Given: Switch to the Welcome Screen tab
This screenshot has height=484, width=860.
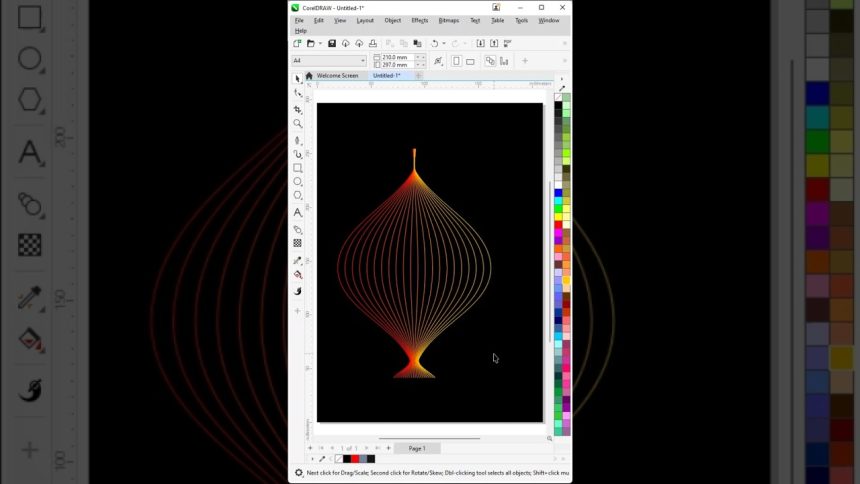Looking at the screenshot, I should (337, 76).
